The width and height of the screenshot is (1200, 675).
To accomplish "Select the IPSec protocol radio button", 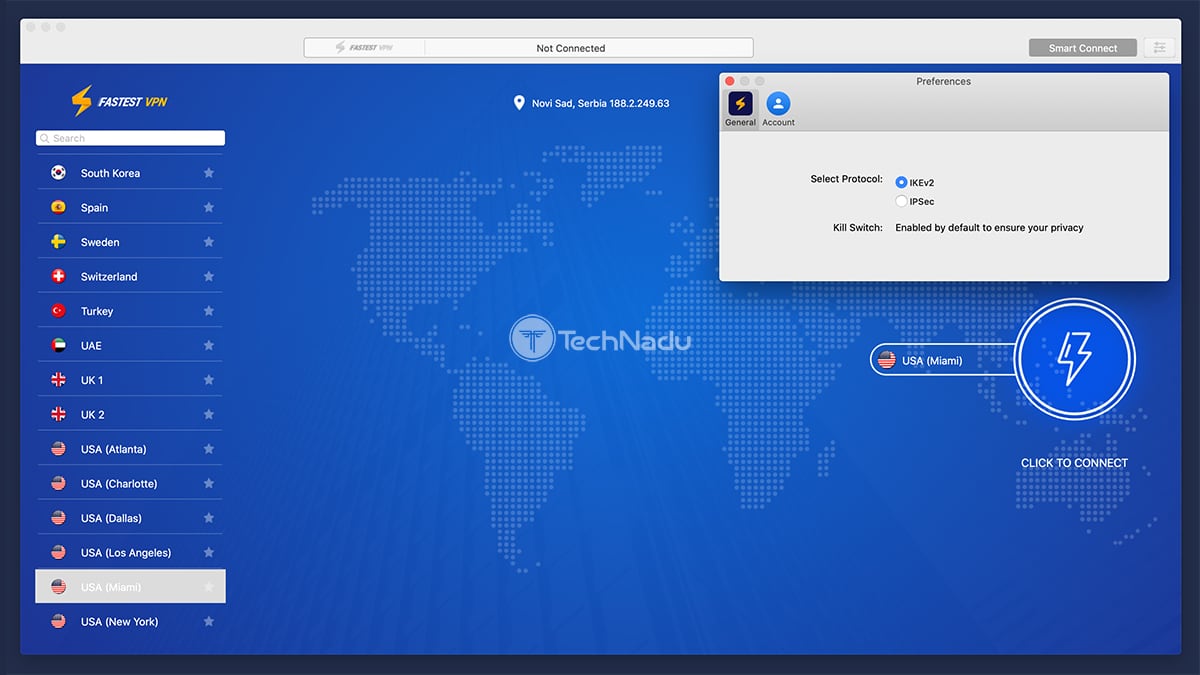I will [x=901, y=201].
